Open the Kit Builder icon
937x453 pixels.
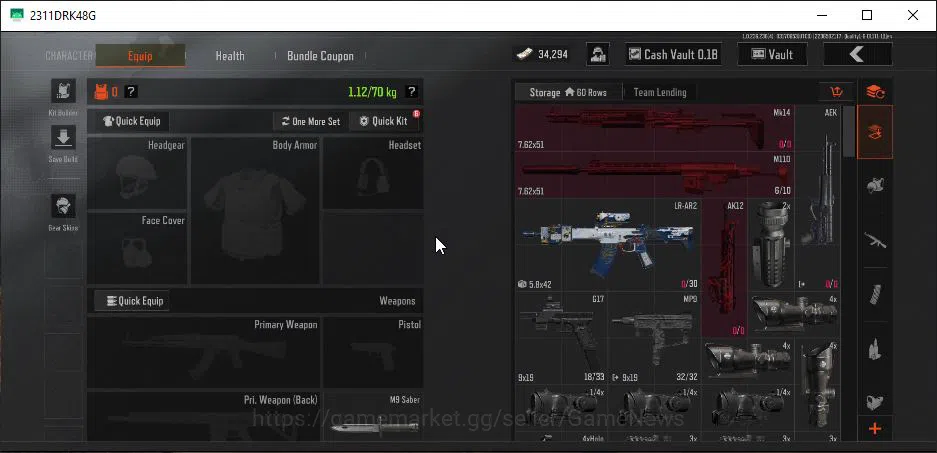[x=63, y=92]
